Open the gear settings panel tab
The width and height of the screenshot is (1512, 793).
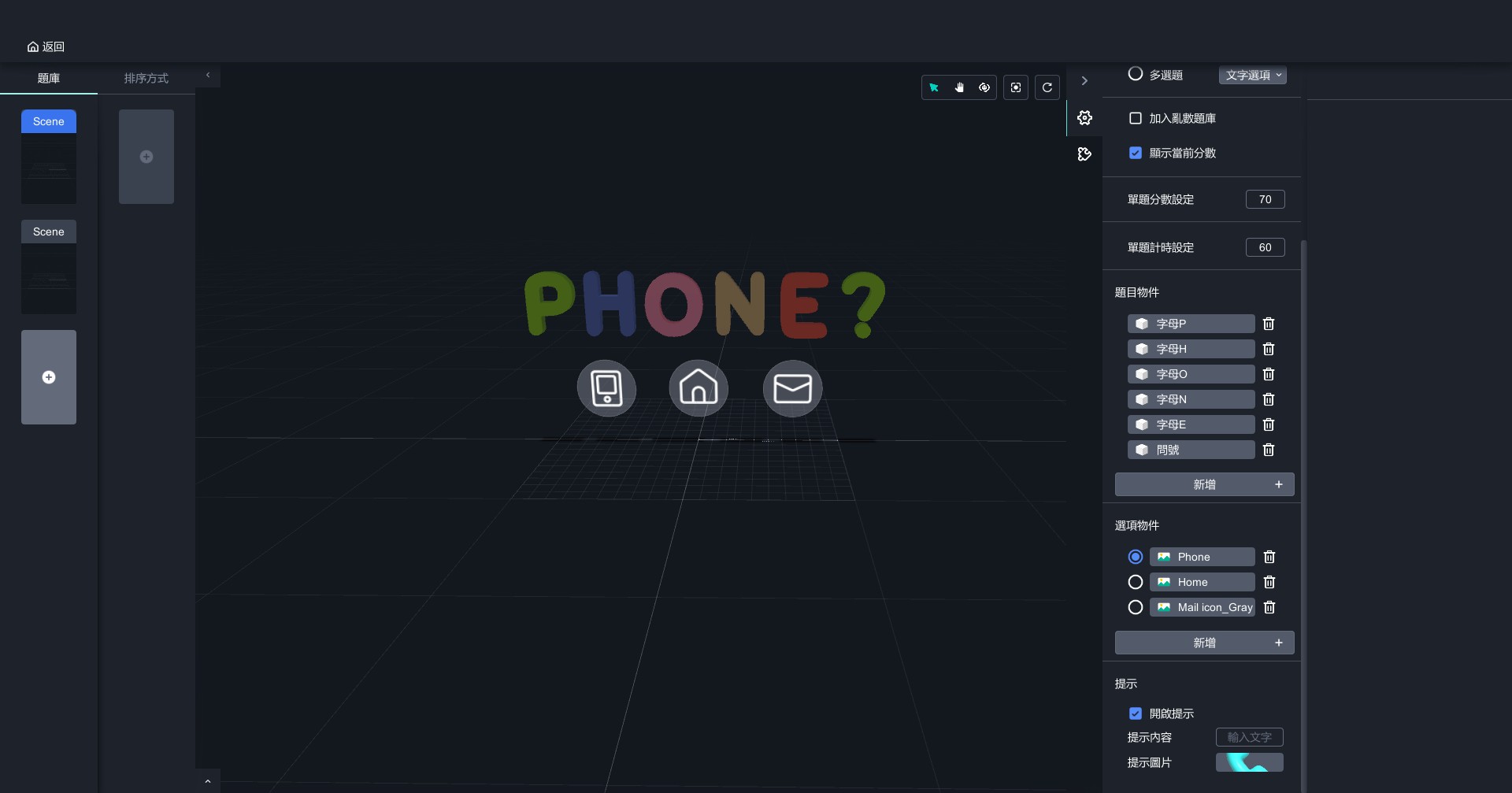coord(1084,118)
